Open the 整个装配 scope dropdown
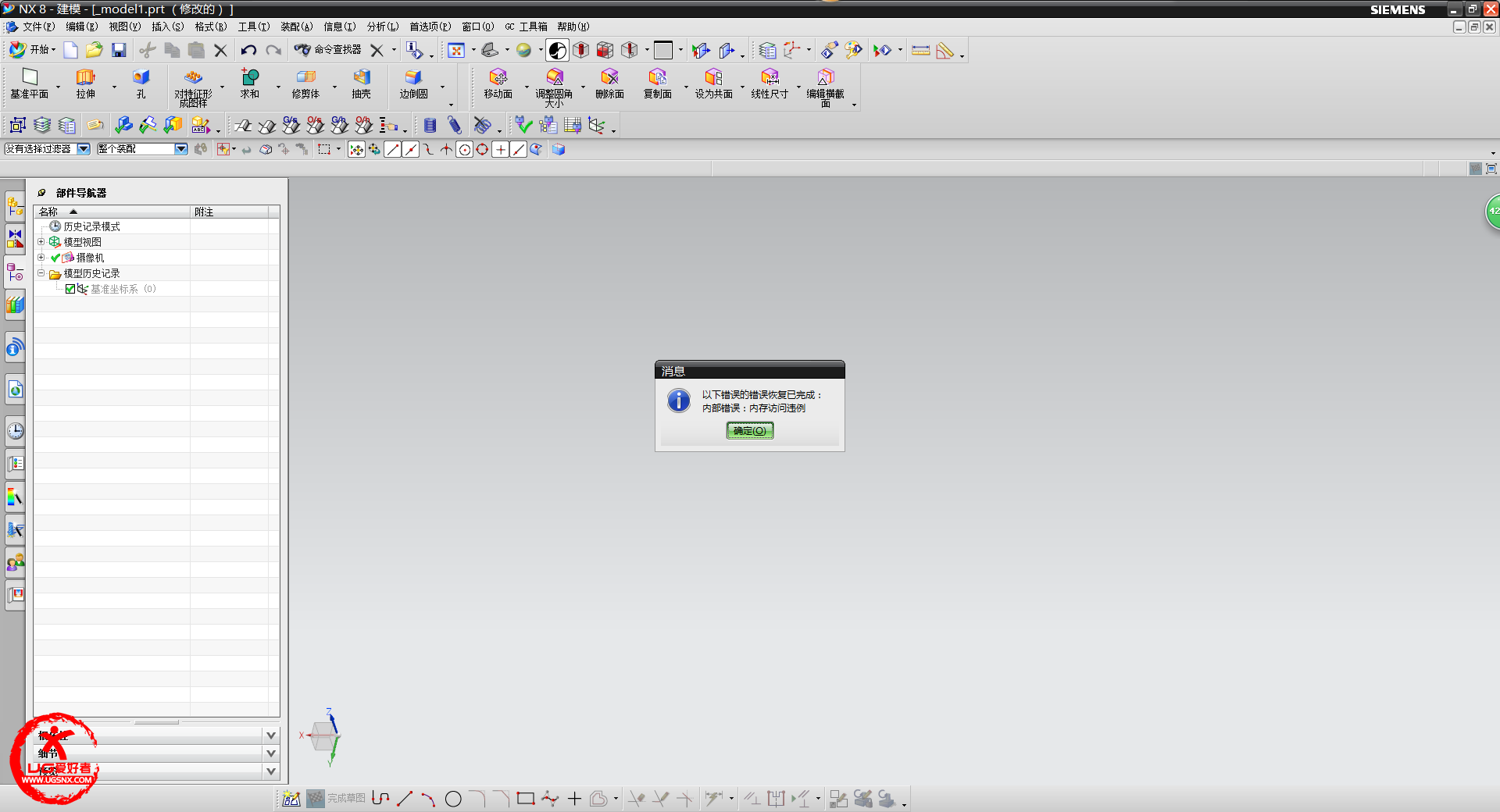Viewport: 1500px width, 812px height. coord(181,149)
